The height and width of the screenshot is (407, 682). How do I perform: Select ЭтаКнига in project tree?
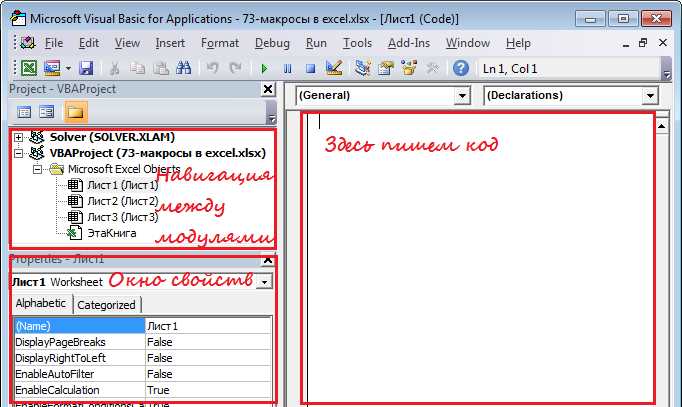112,233
